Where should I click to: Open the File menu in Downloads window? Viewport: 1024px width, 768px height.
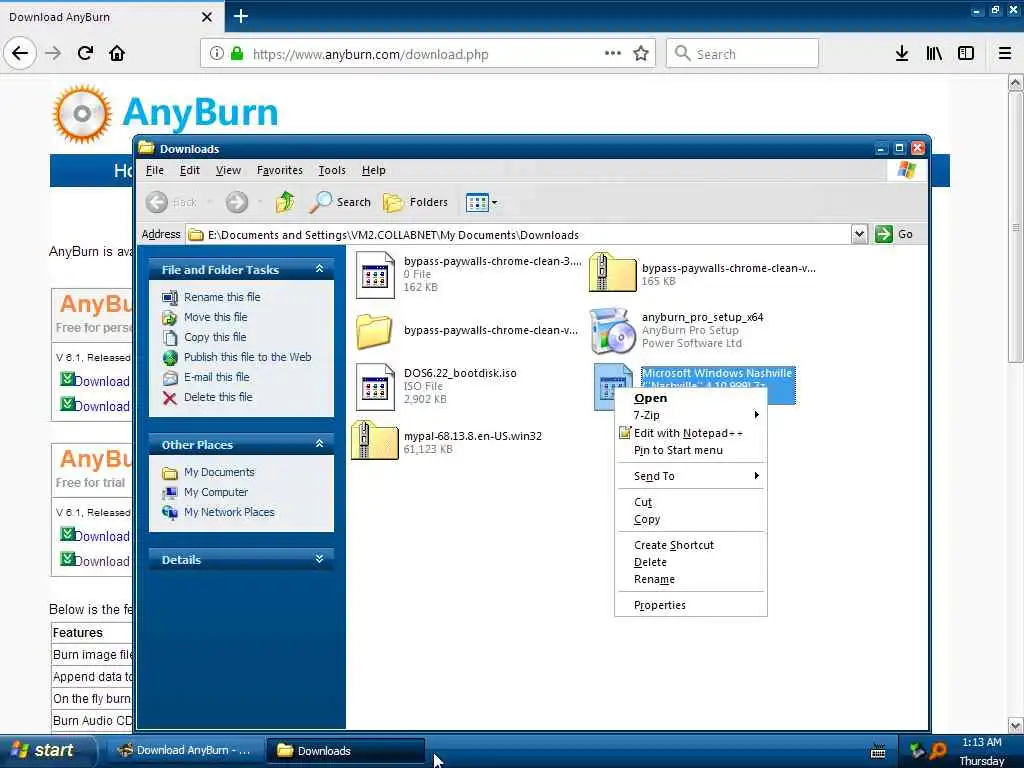pyautogui.click(x=155, y=170)
